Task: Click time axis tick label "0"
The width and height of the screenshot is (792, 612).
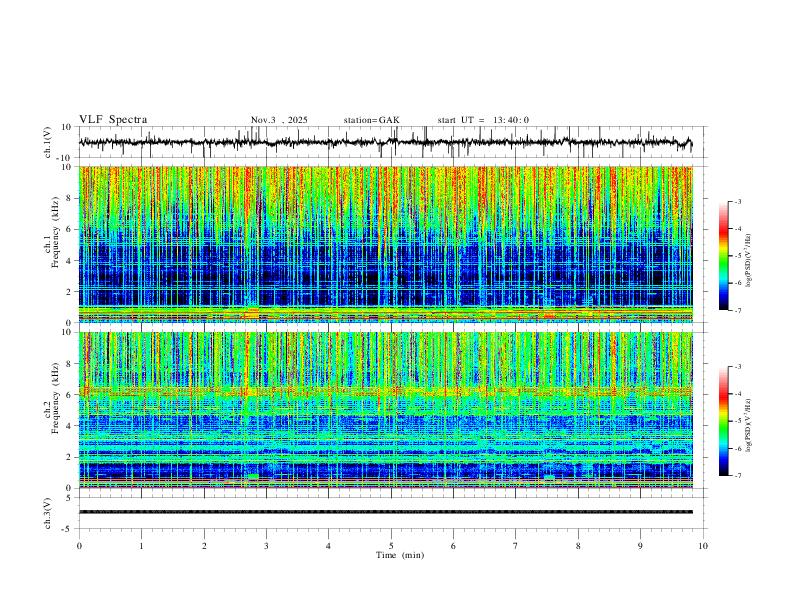Action: [x=79, y=546]
